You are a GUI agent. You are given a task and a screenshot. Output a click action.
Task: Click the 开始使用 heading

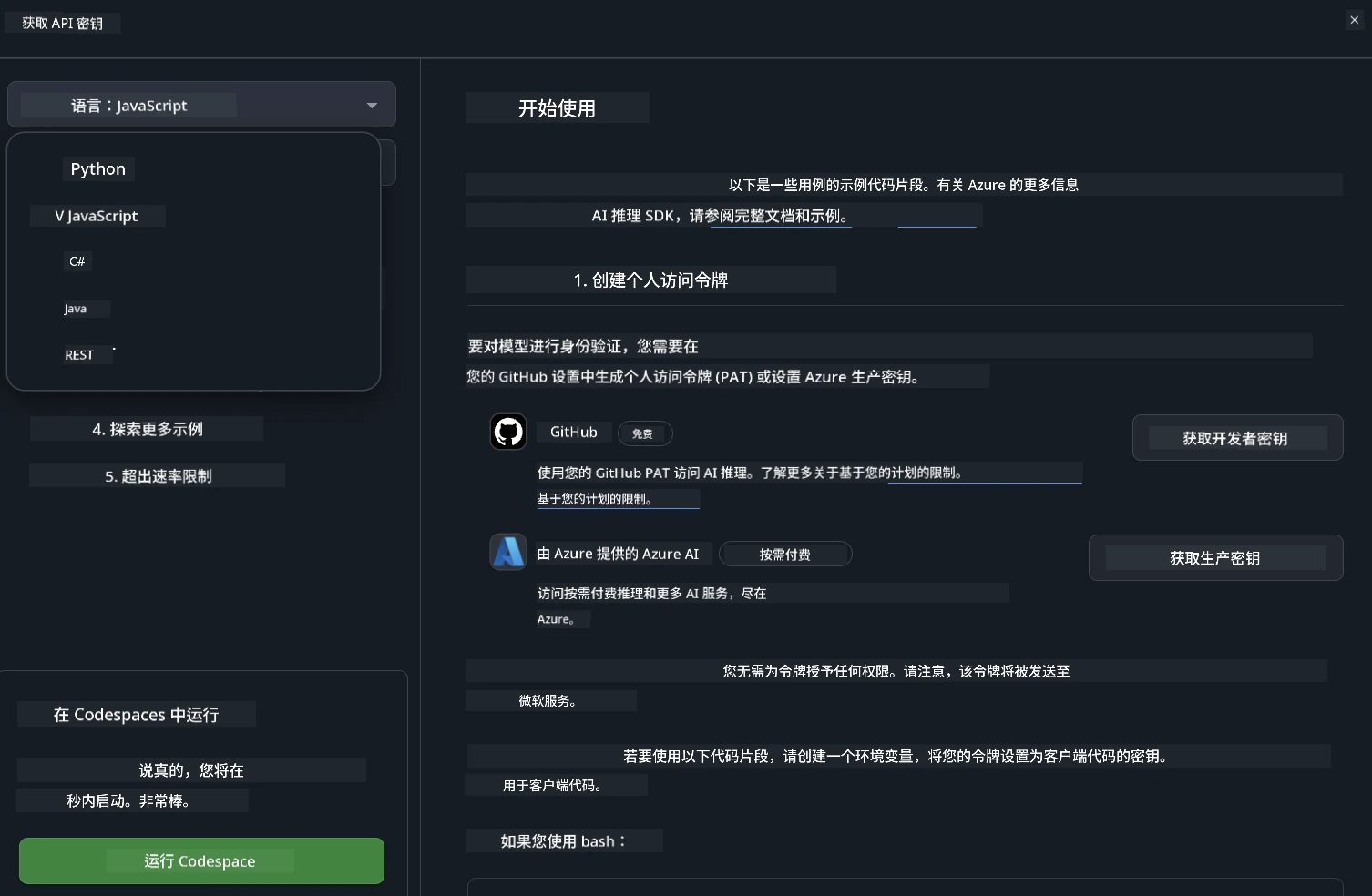(558, 107)
